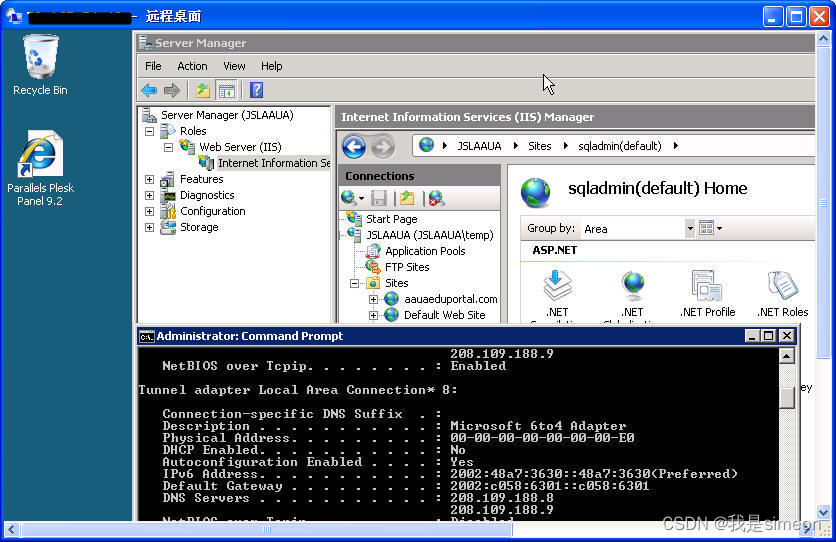Click remote desktop vertical scrollbar down arrow
The width and height of the screenshot is (836, 542).
[824, 512]
